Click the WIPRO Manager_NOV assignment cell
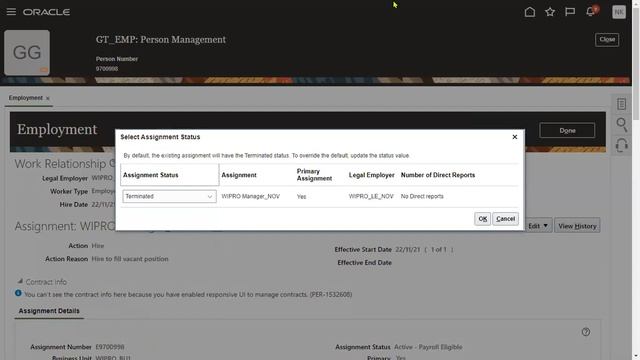Screen dimensions: 640x360 click(251, 196)
